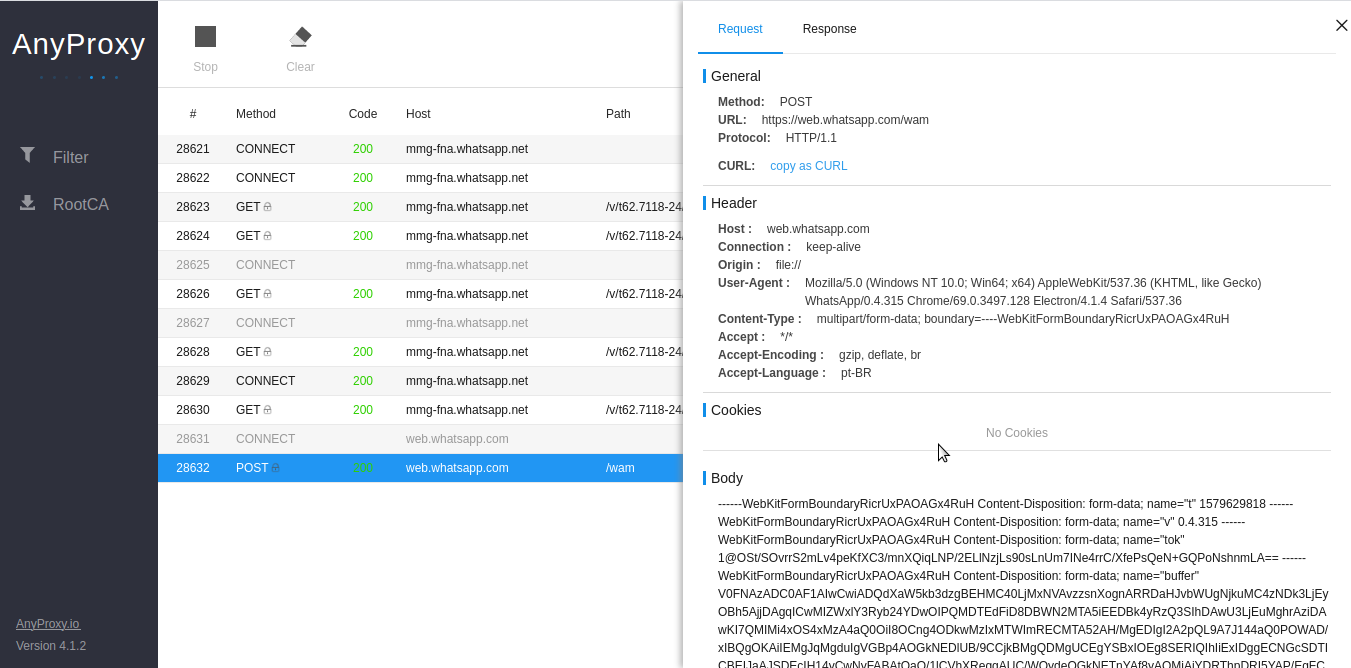Click the Path column header
The width and height of the screenshot is (1351, 668).
pyautogui.click(x=618, y=114)
